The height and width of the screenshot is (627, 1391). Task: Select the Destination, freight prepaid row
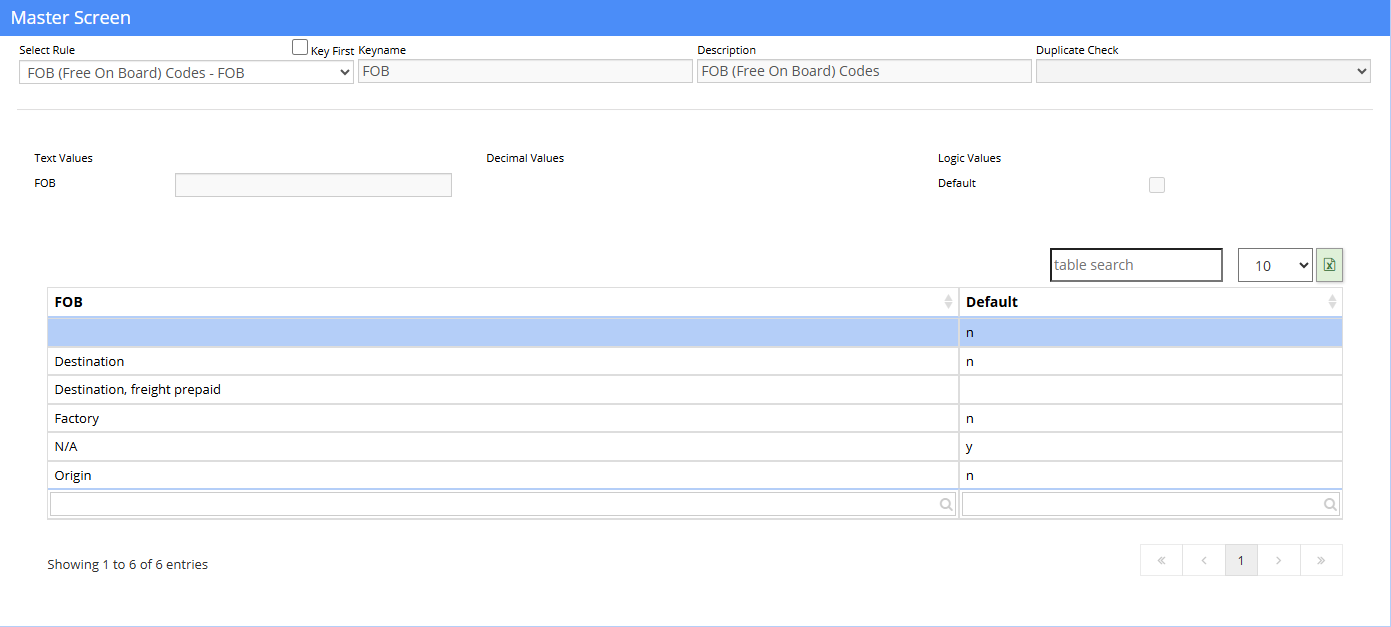tap(695, 390)
